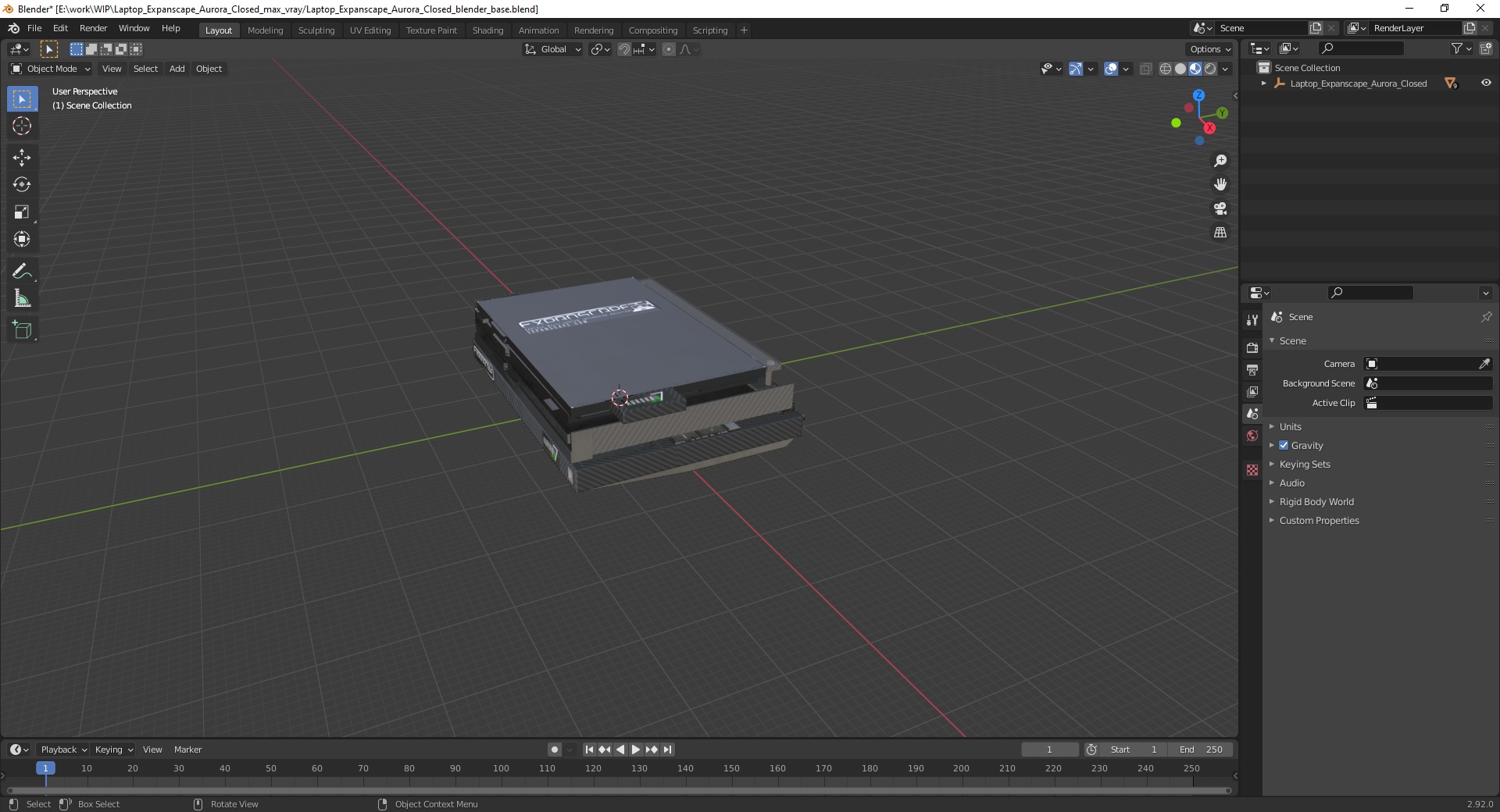Select the Measure tool

click(22, 299)
